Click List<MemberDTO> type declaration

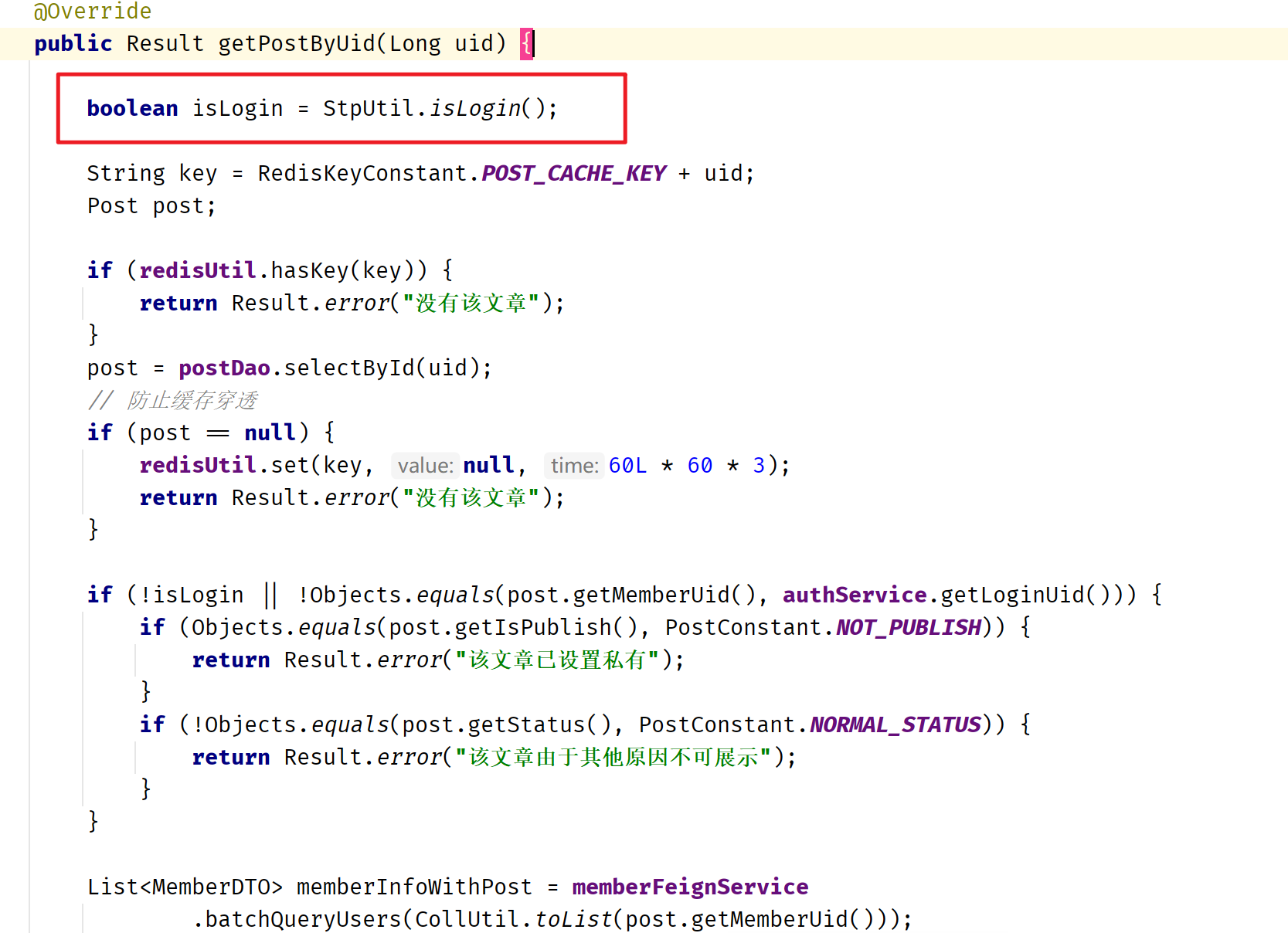[185, 887]
